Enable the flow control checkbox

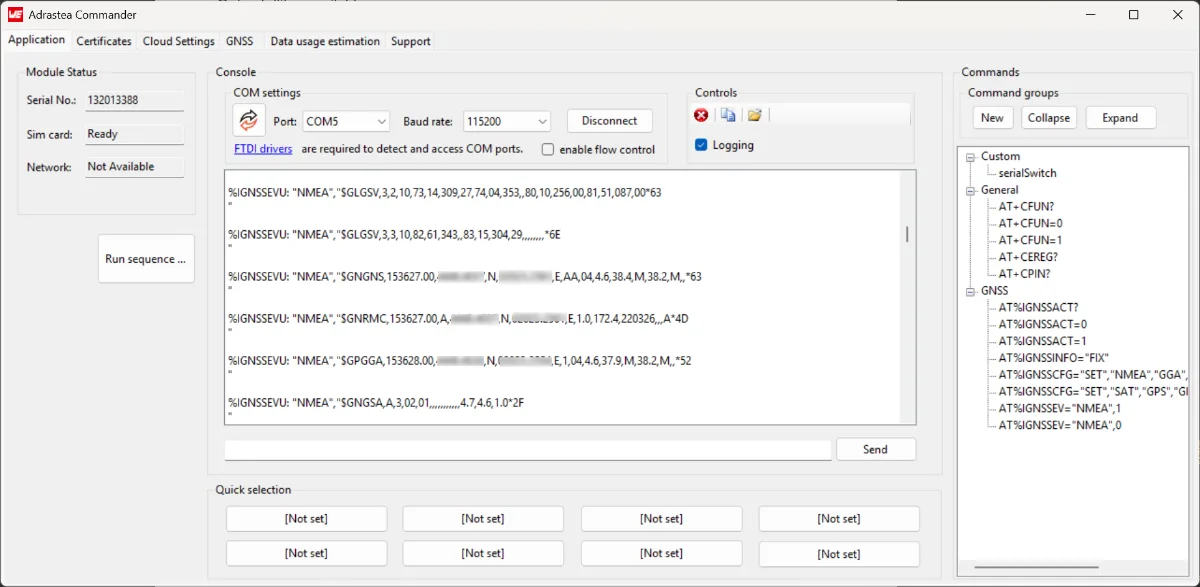click(x=548, y=150)
